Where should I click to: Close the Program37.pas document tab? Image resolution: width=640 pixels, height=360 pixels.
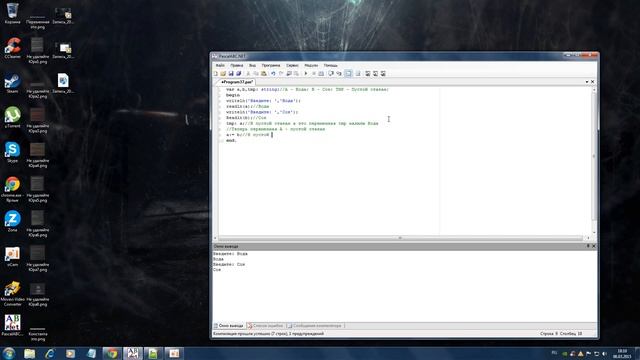pos(593,82)
